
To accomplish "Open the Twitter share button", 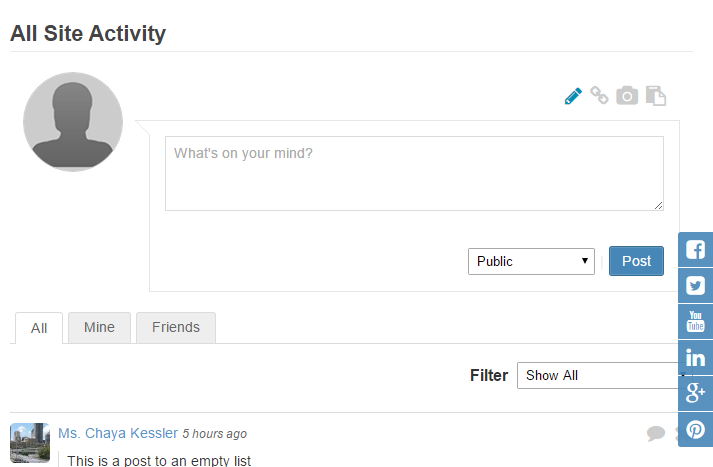I will [696, 286].
